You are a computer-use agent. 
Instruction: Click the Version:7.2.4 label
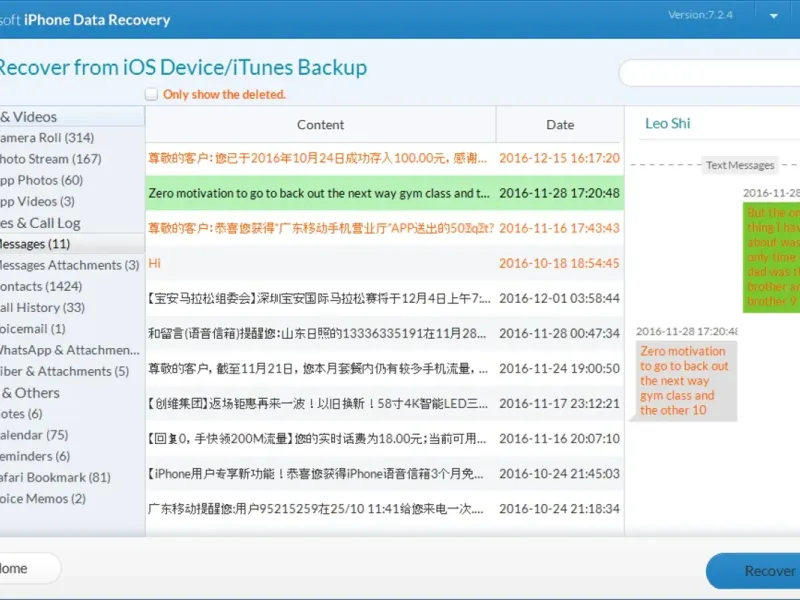point(700,15)
